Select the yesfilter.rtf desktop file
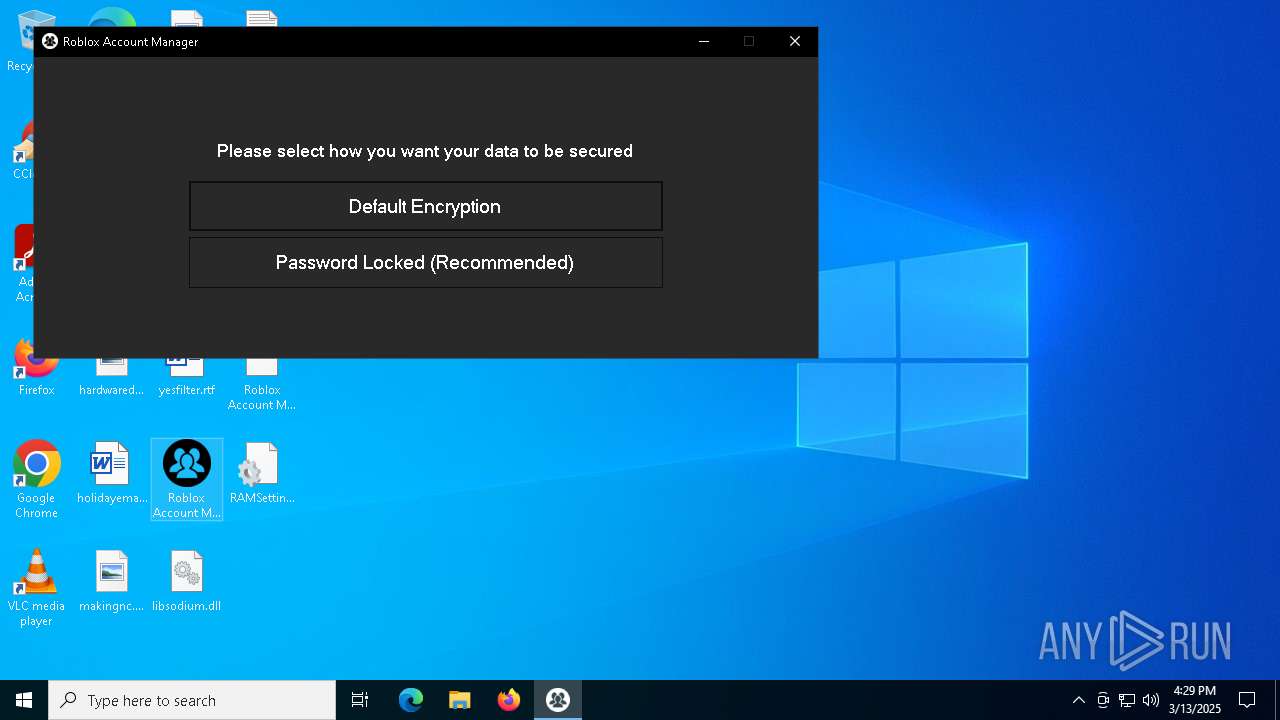Image resolution: width=1280 pixels, height=720 pixels. click(x=187, y=378)
